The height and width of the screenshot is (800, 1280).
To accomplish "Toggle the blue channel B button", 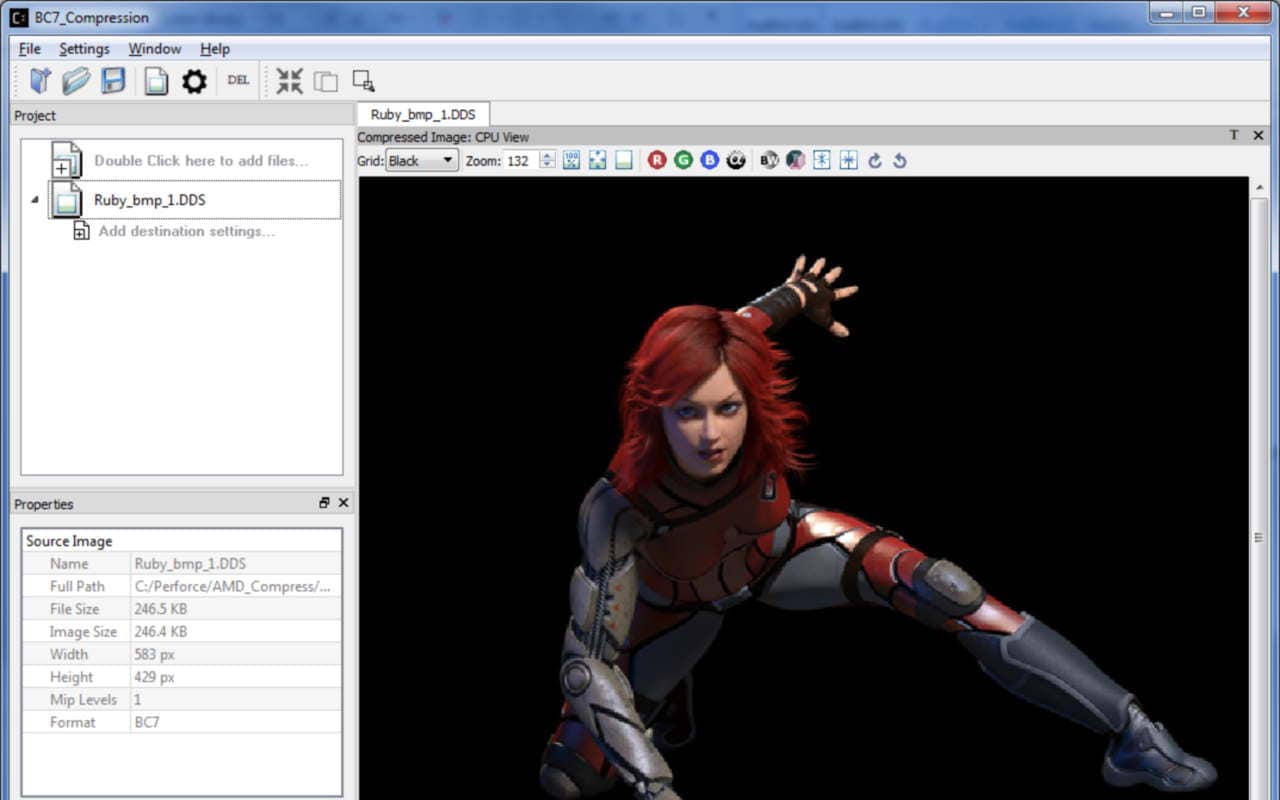I will point(709,160).
